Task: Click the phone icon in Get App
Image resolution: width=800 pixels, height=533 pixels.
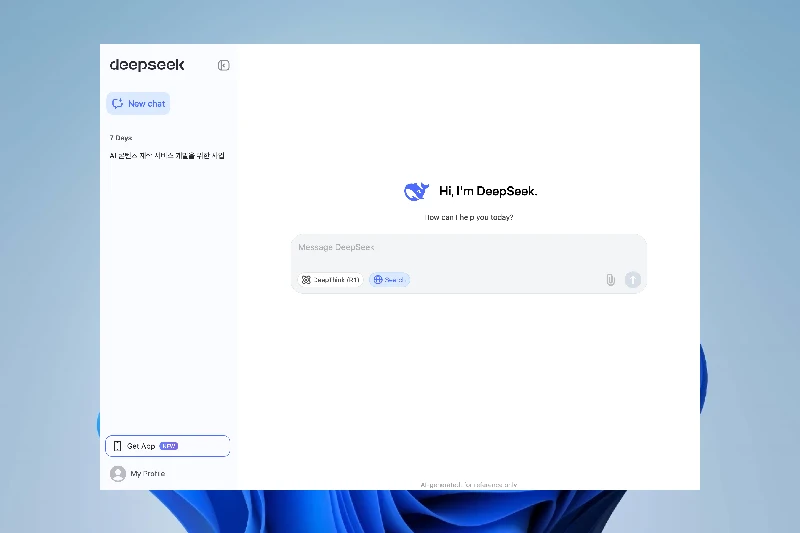Action: 117,446
